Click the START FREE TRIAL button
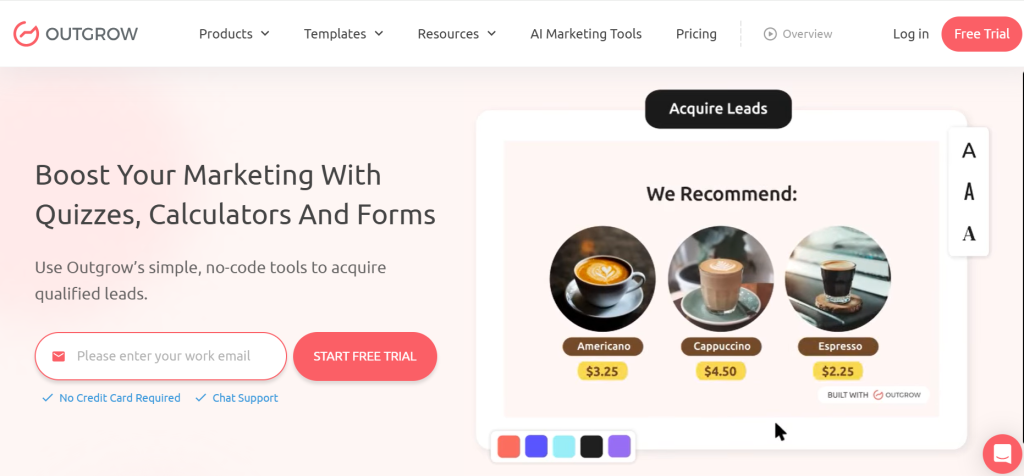1024x476 pixels. (x=365, y=357)
